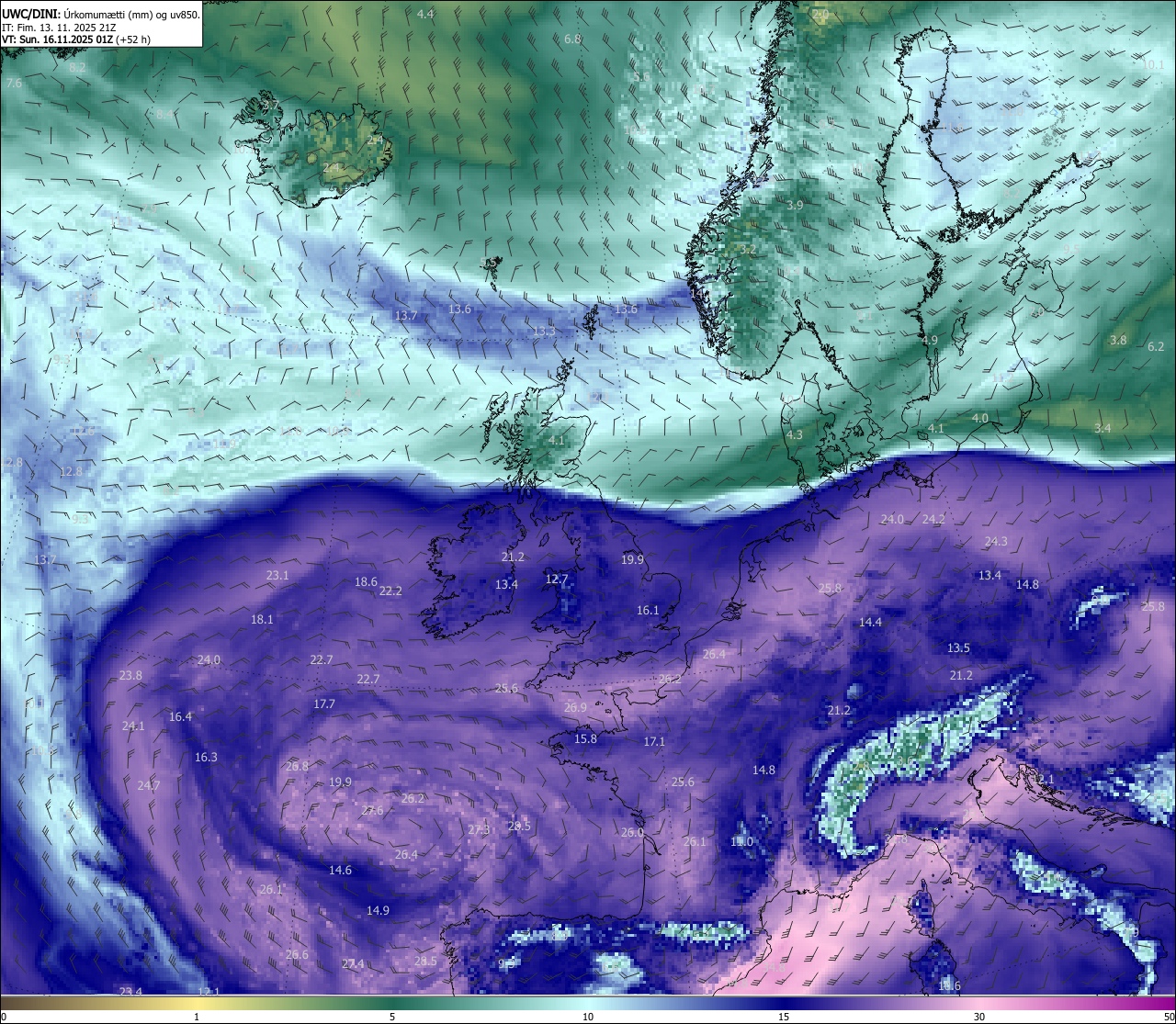Image resolution: width=1176 pixels, height=1024 pixels.
Task: Click the colorbar tick label 50
Action: 1168,1017
